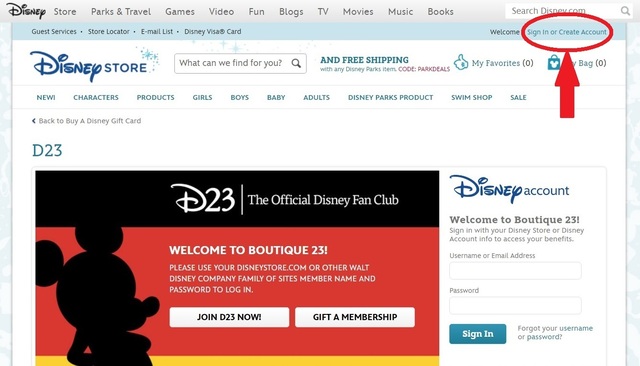This screenshot has height=366, width=640.
Task: Click the Disney account logo
Action: tap(509, 189)
